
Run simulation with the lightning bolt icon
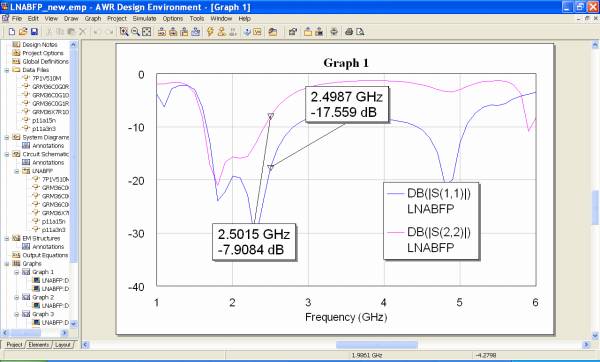click(x=210, y=32)
